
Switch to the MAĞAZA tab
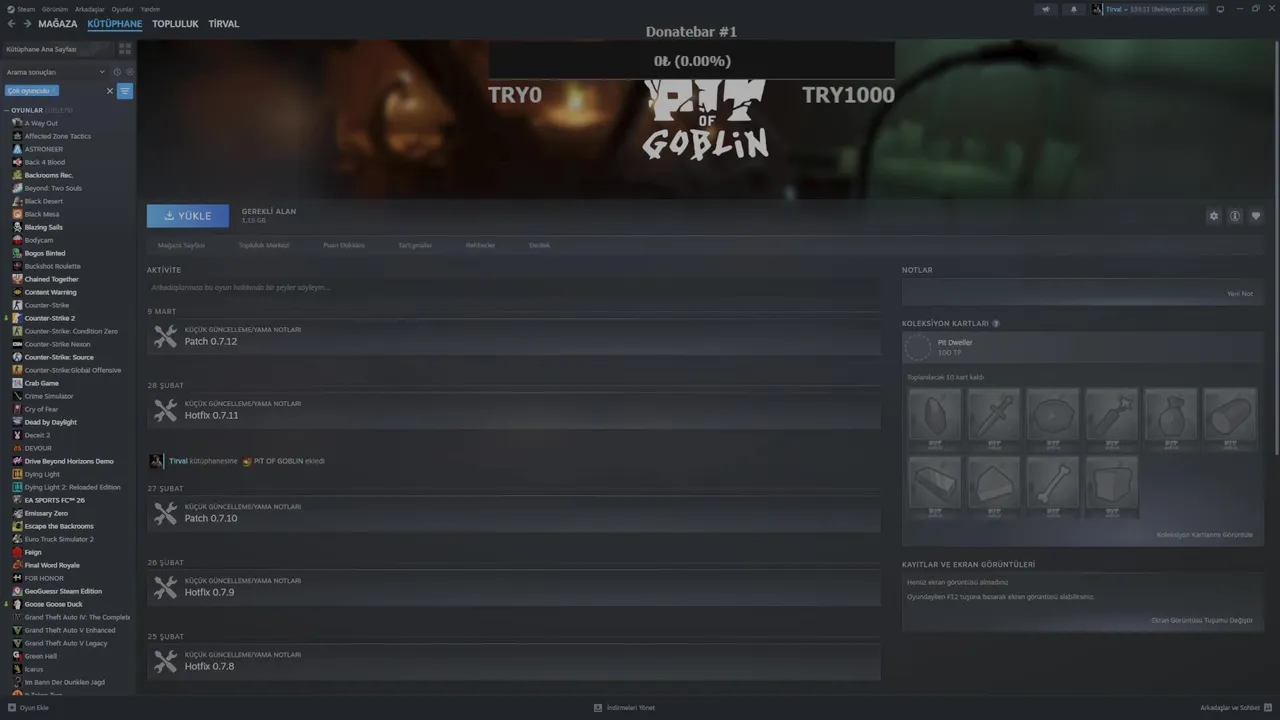[57, 24]
